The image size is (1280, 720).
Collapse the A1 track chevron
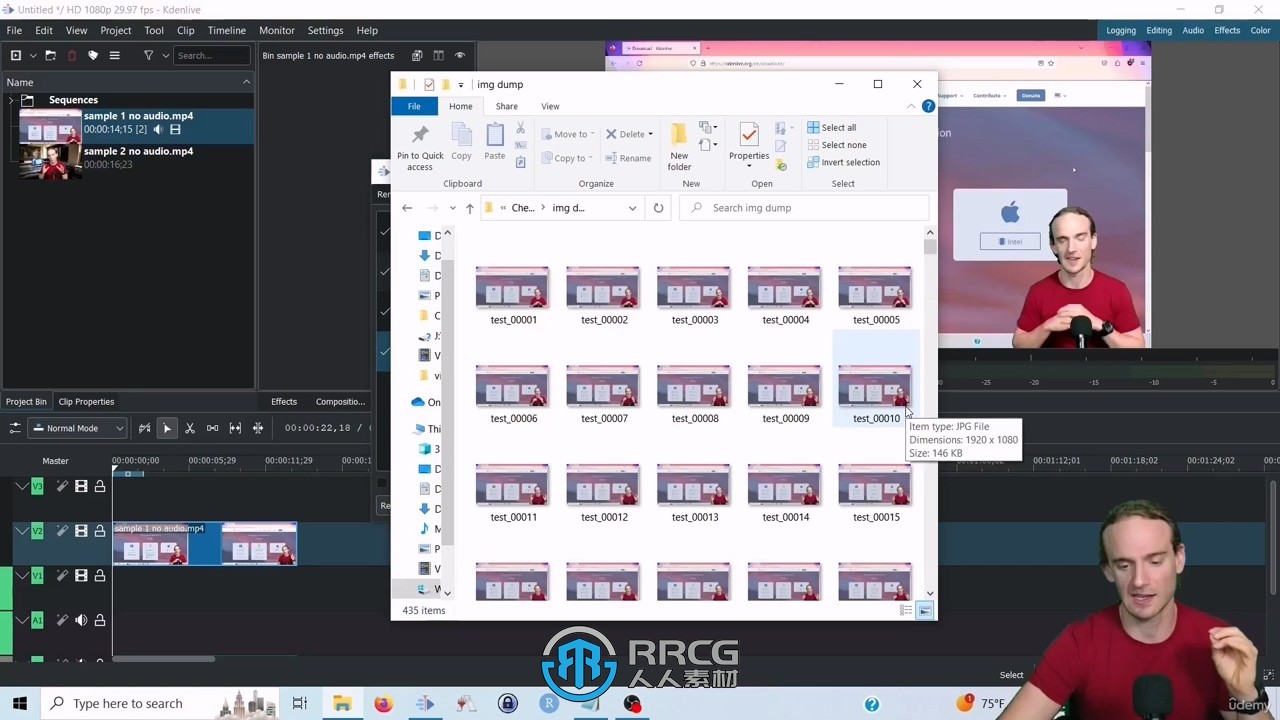point(22,620)
